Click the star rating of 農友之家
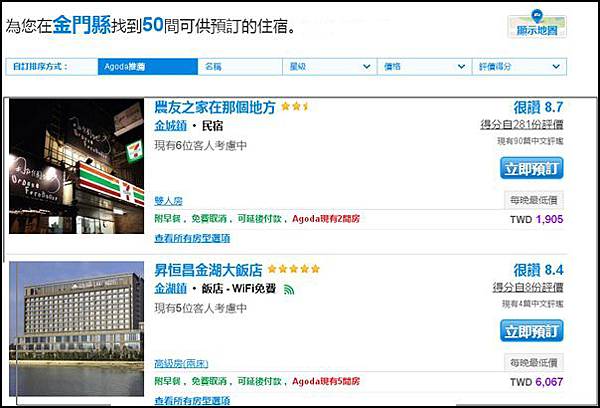 (295, 106)
